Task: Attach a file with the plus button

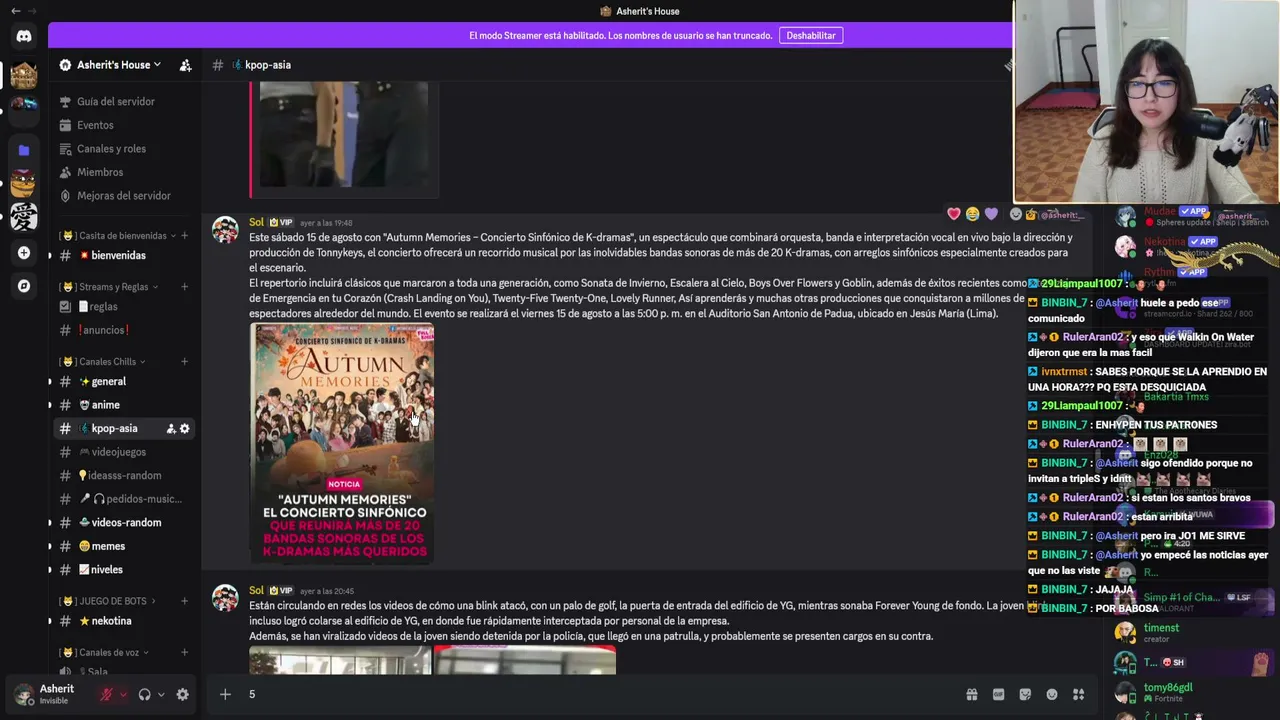Action: pos(225,694)
